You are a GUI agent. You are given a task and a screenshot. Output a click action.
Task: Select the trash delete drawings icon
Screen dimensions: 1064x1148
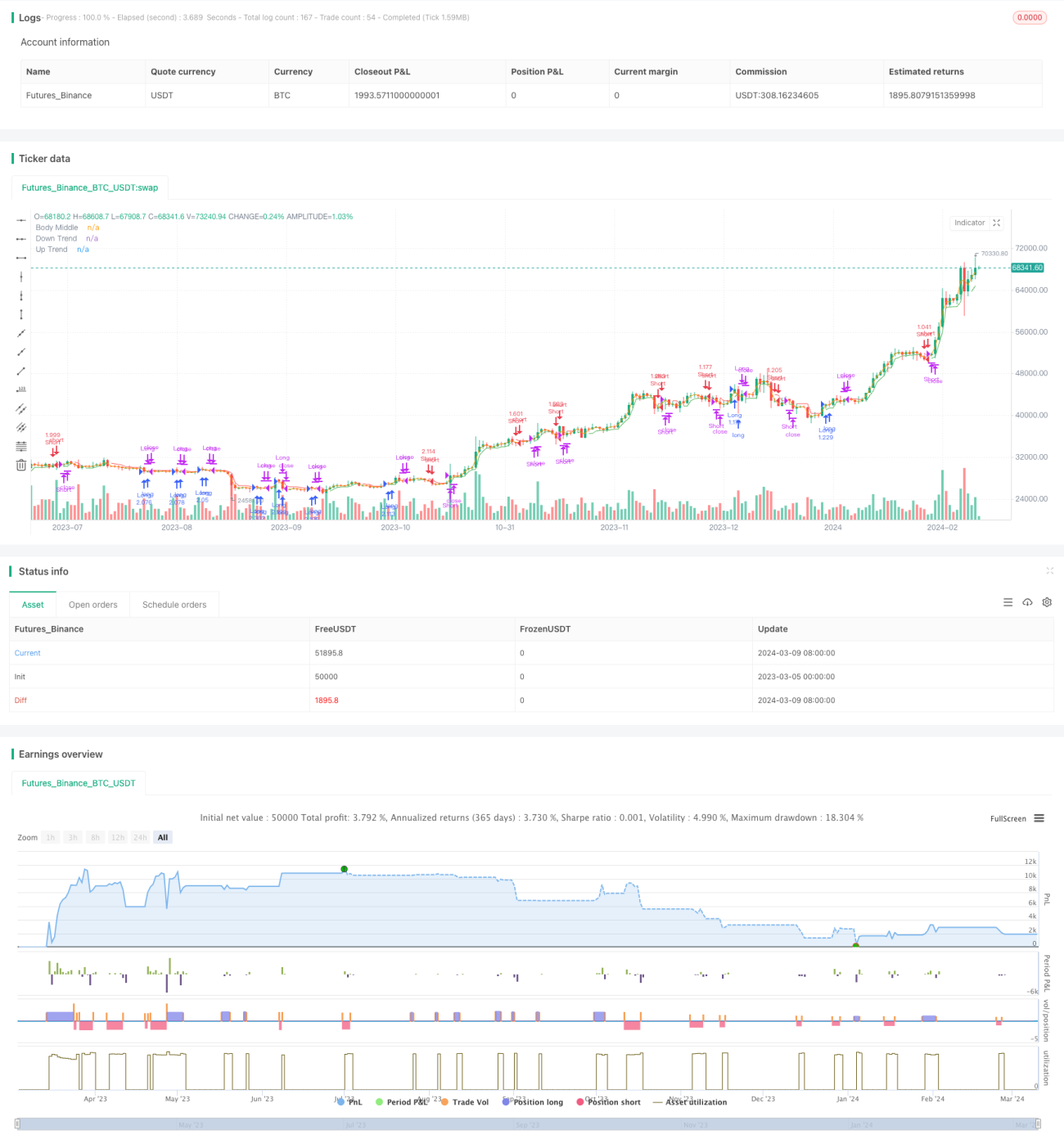[21, 465]
